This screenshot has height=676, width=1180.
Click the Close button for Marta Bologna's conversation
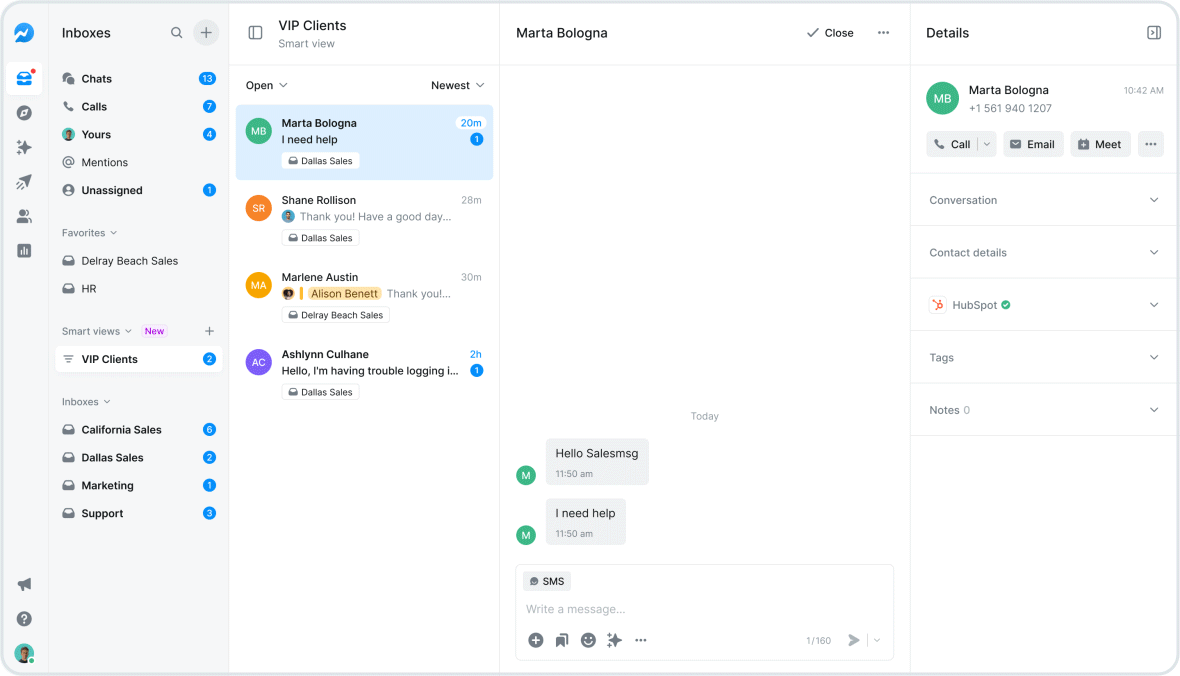tap(830, 32)
